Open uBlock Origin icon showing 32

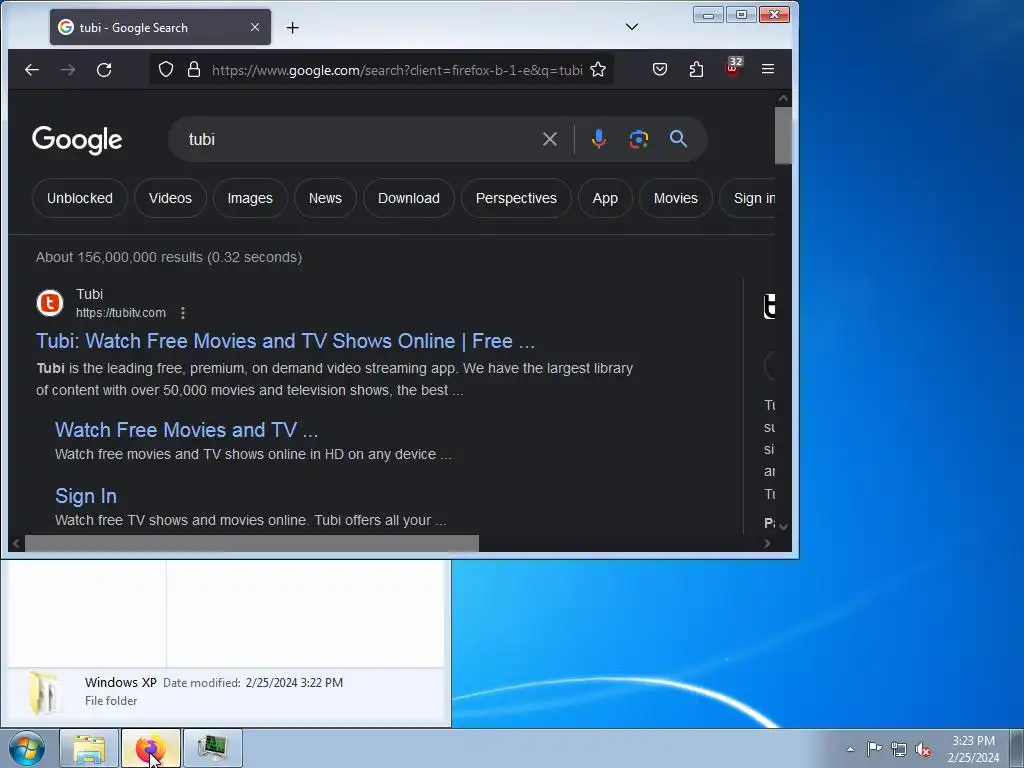733,68
